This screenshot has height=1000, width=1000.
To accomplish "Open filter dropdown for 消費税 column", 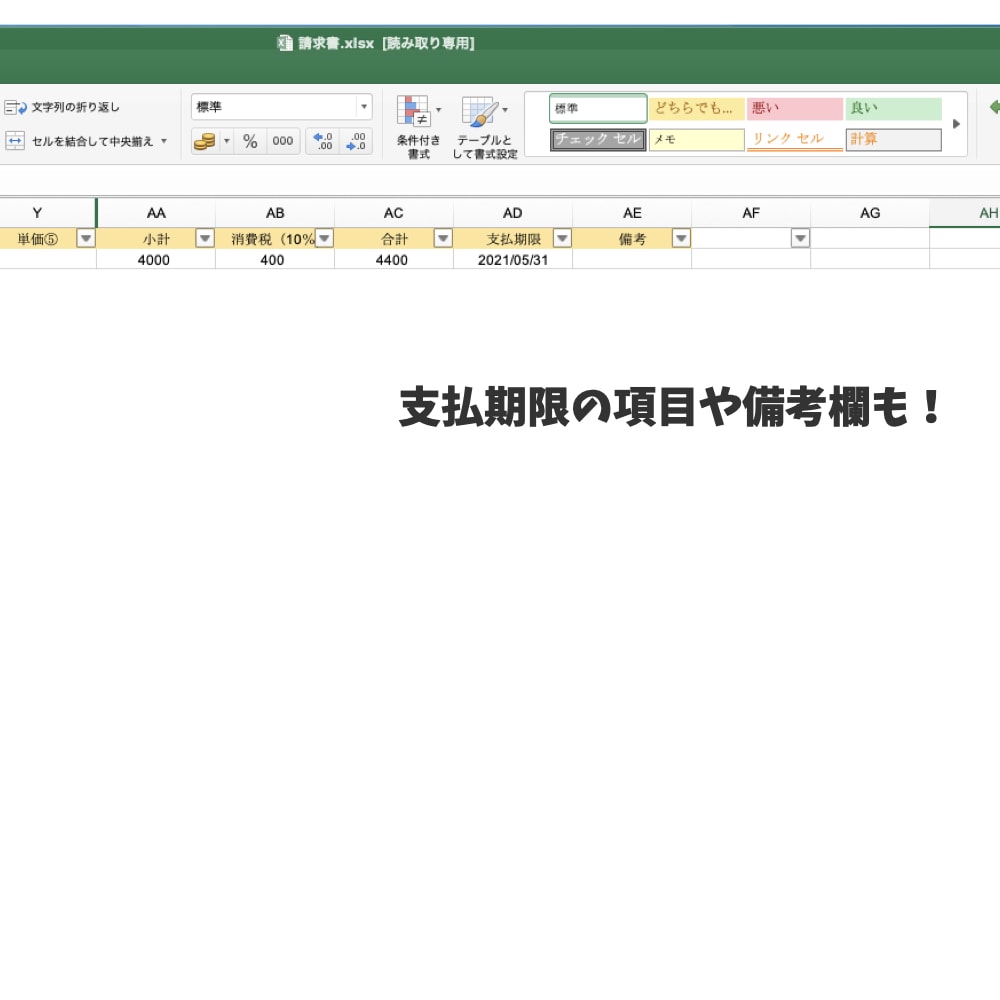I will tap(324, 239).
